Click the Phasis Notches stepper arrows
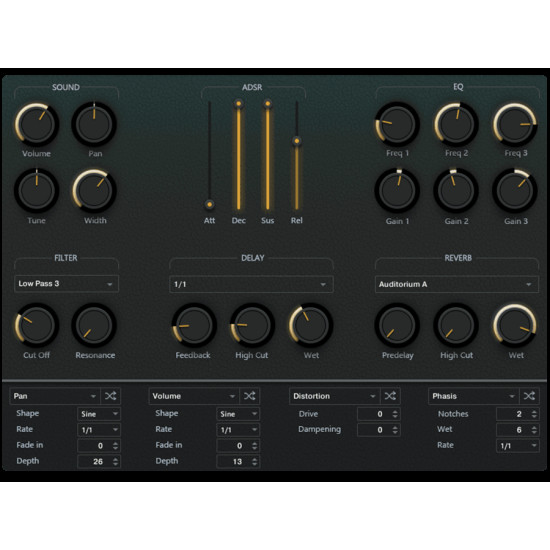Viewport: 550px width, 550px height. pos(534,414)
